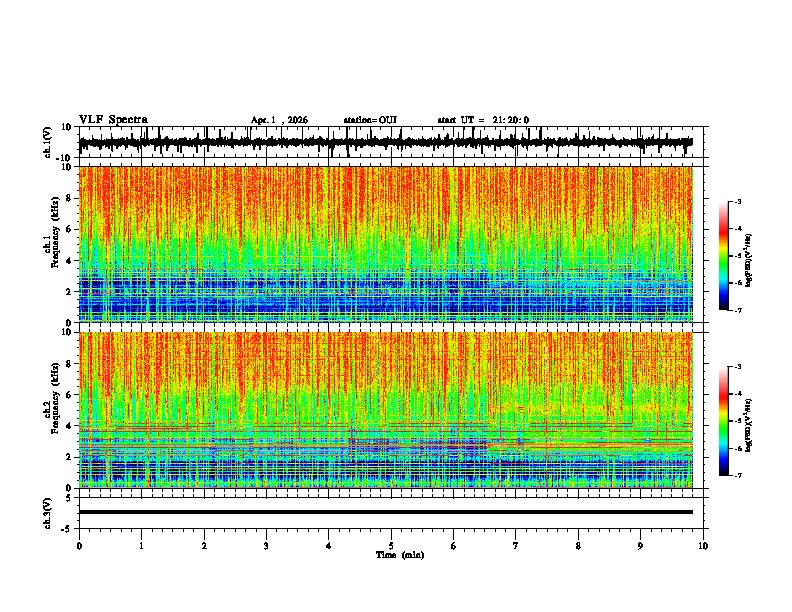Click the "-3" tick on ch.1 colorbar
792x612 pixels.
(737, 202)
